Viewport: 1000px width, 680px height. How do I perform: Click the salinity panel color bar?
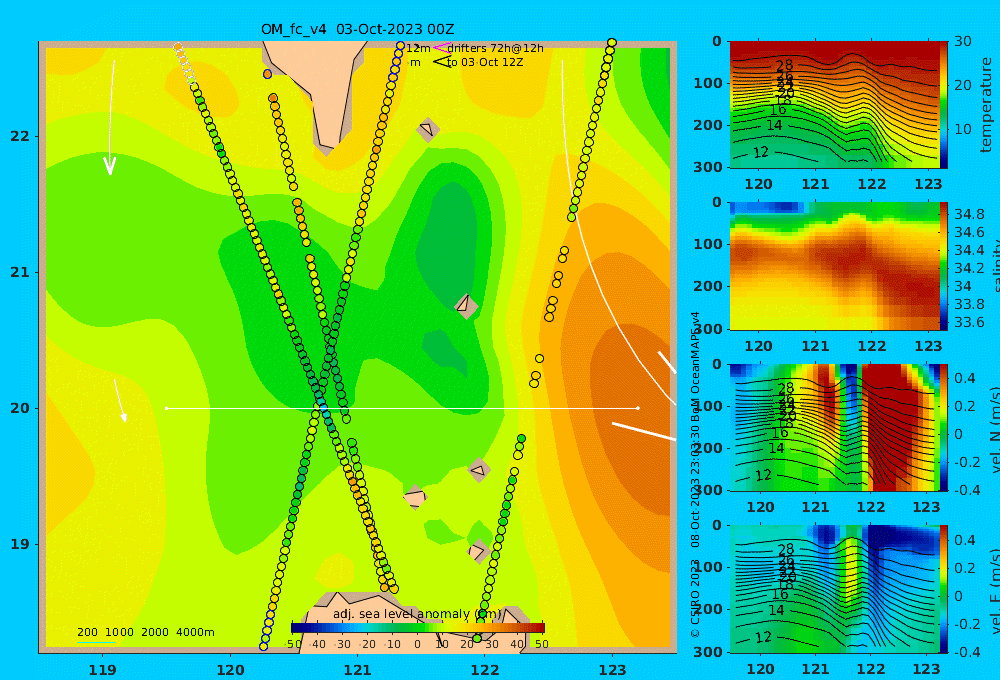[x=943, y=266]
